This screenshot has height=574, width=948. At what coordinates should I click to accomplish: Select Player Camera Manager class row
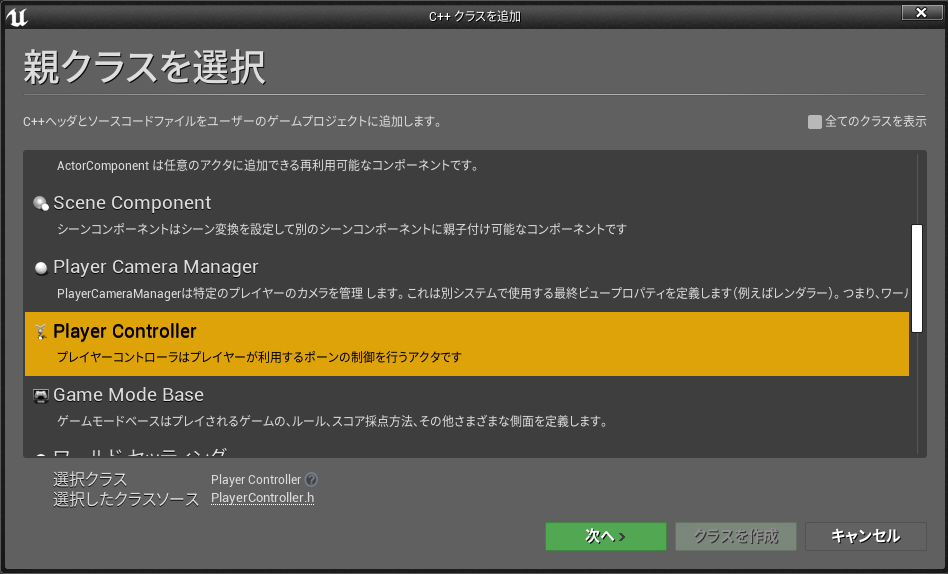tap(466, 280)
